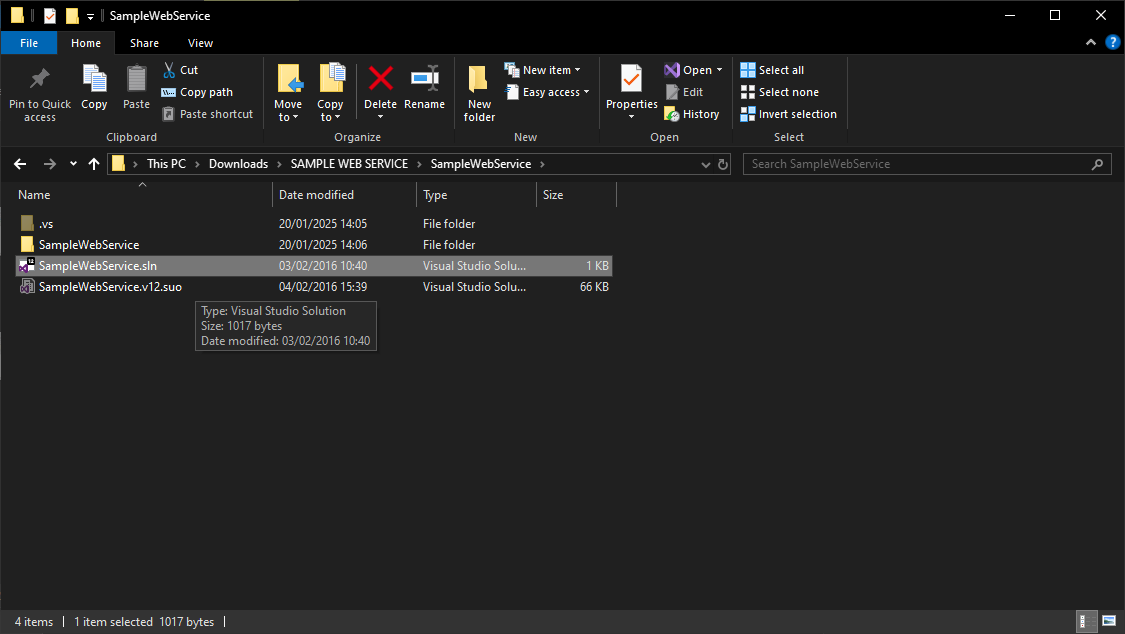Click Select none in ribbon
Screen dimensions: 1125x634
click(x=779, y=92)
